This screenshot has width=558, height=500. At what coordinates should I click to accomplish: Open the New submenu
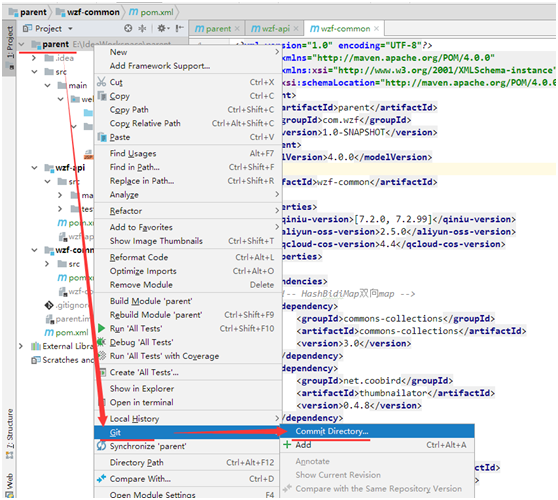tap(188, 52)
